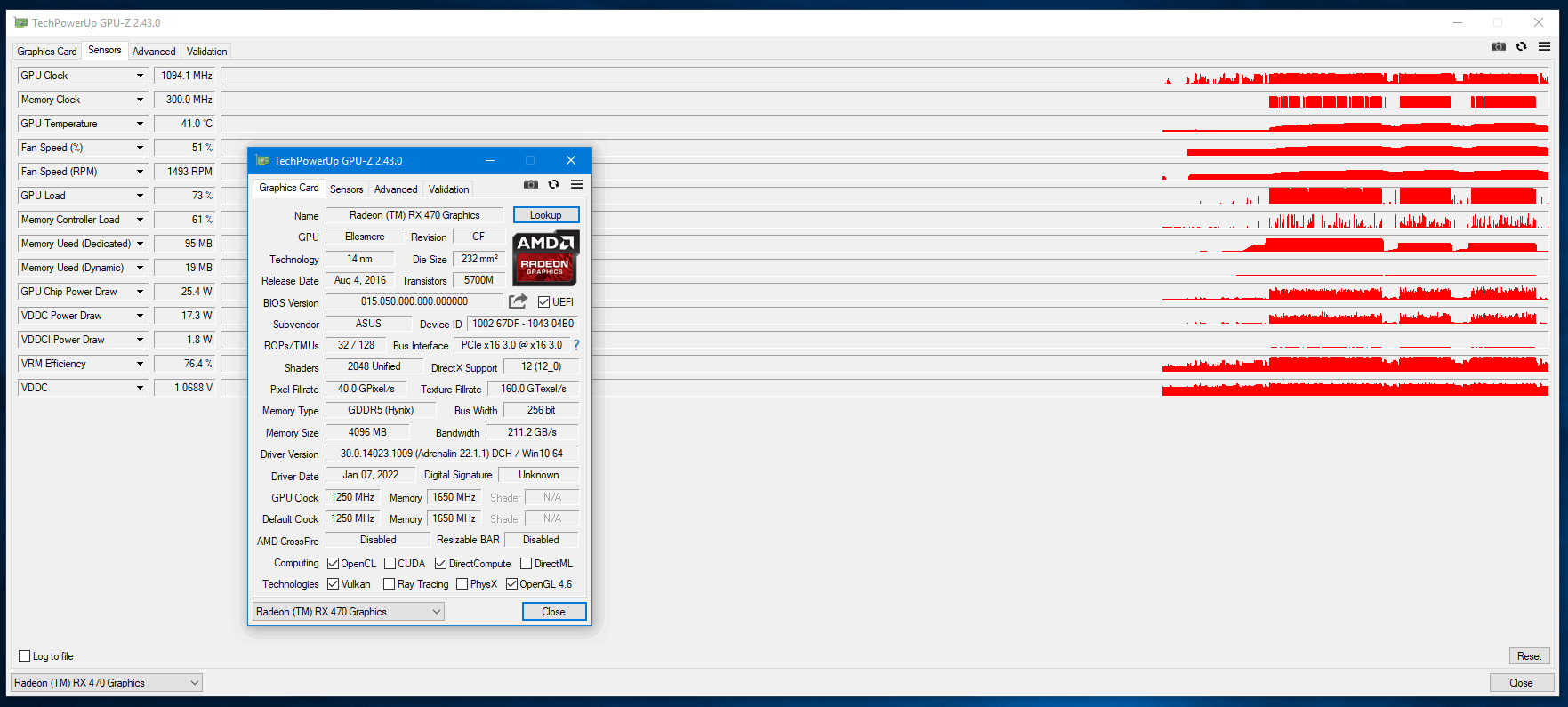Image resolution: width=1568 pixels, height=707 pixels.
Task: Click camera icon in Graphics Card dialog
Action: pyautogui.click(x=531, y=184)
